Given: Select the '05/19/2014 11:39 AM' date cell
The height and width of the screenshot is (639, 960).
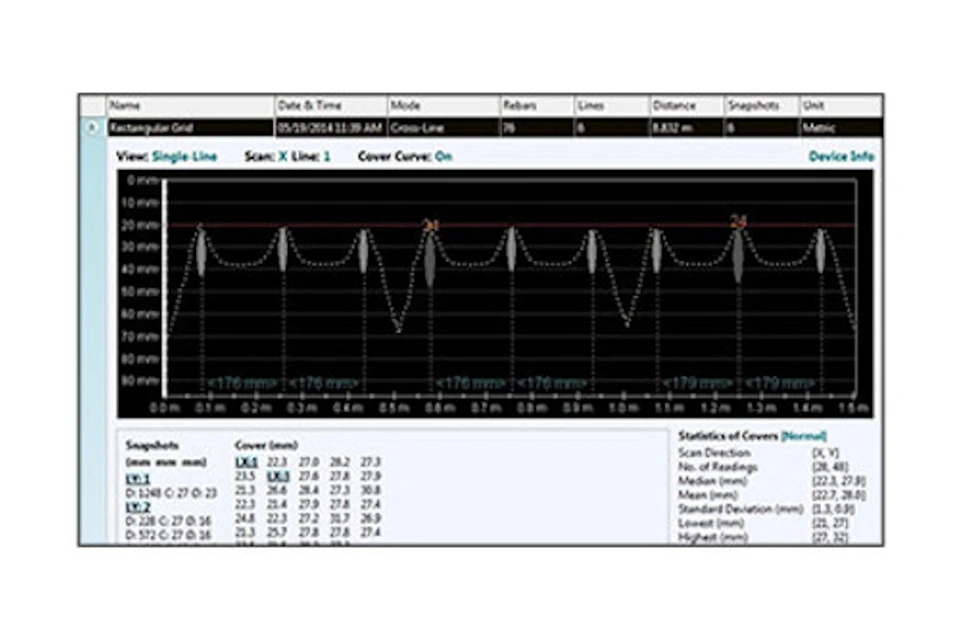Looking at the screenshot, I should (x=331, y=128).
